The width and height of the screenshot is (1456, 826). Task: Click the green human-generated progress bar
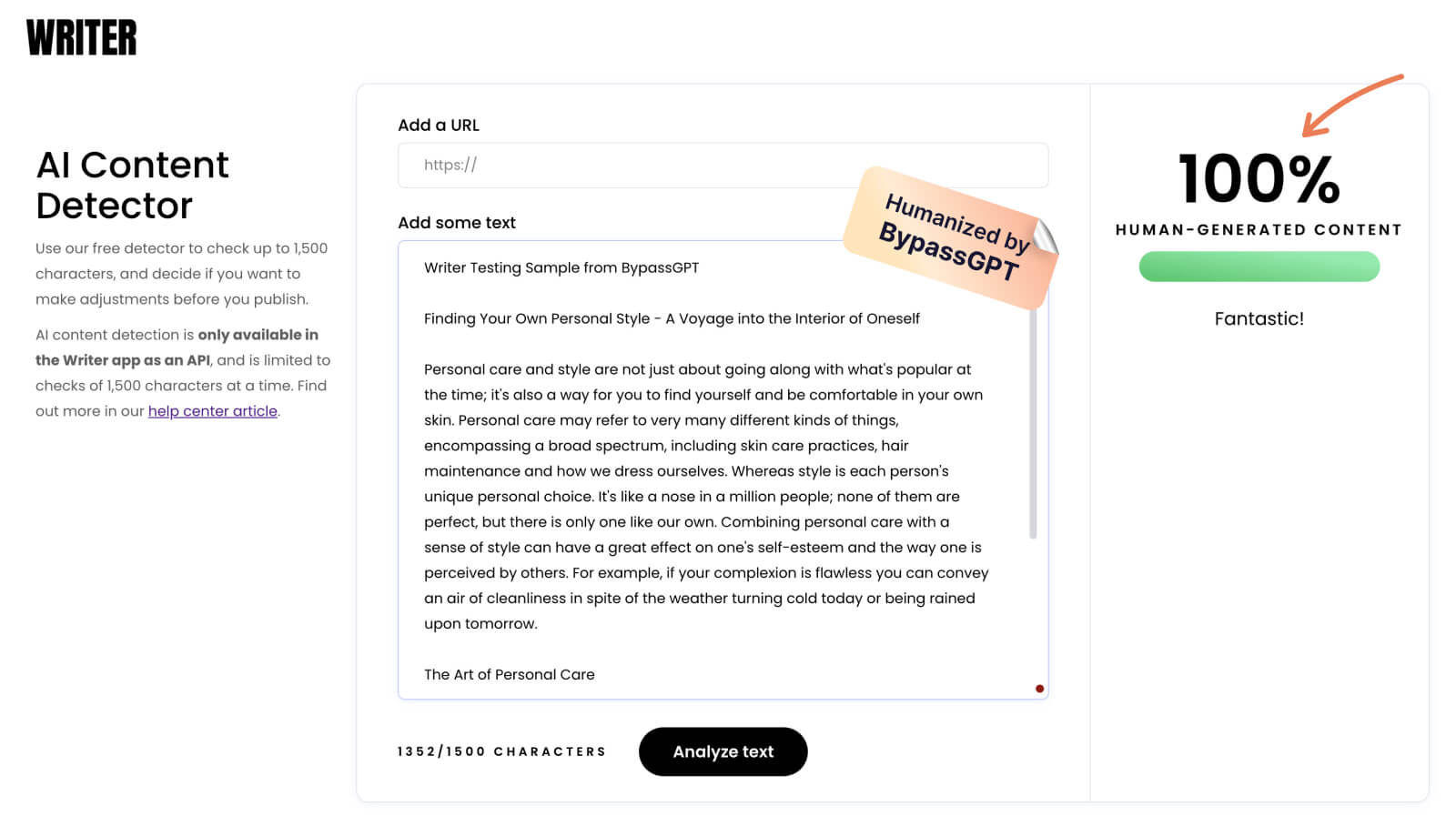tap(1259, 267)
